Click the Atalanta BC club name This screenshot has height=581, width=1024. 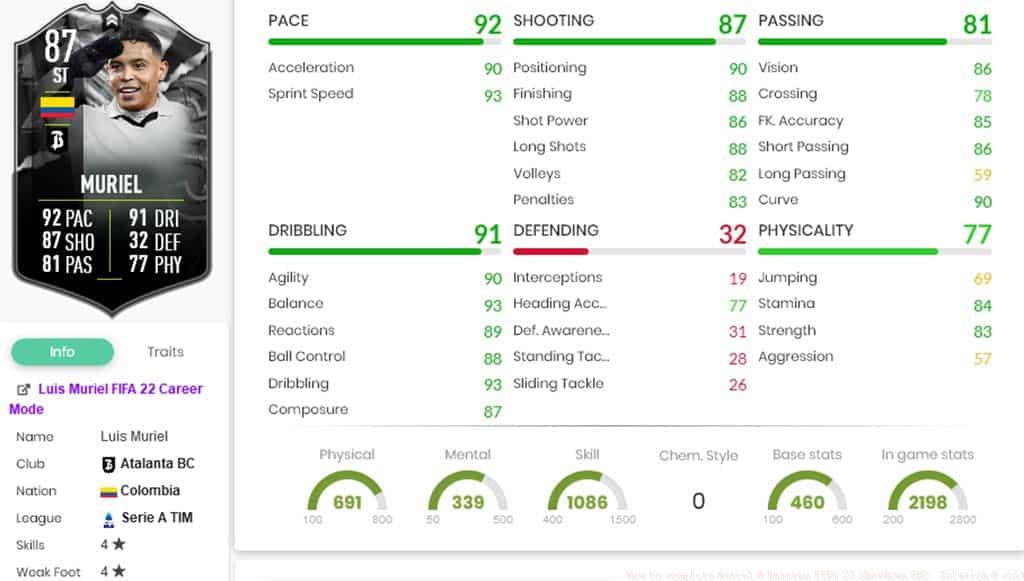click(157, 464)
